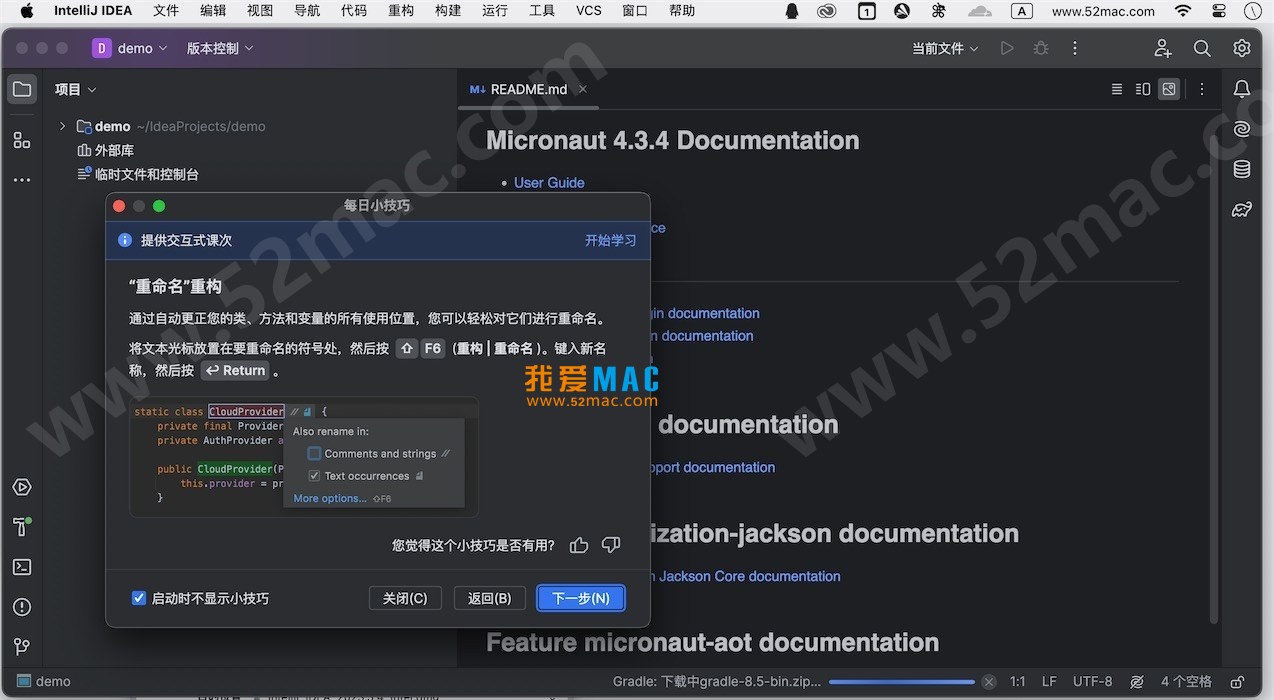The height and width of the screenshot is (700, 1274).
Task: Open the 当前文件 run configuration dropdown
Action: pos(945,48)
